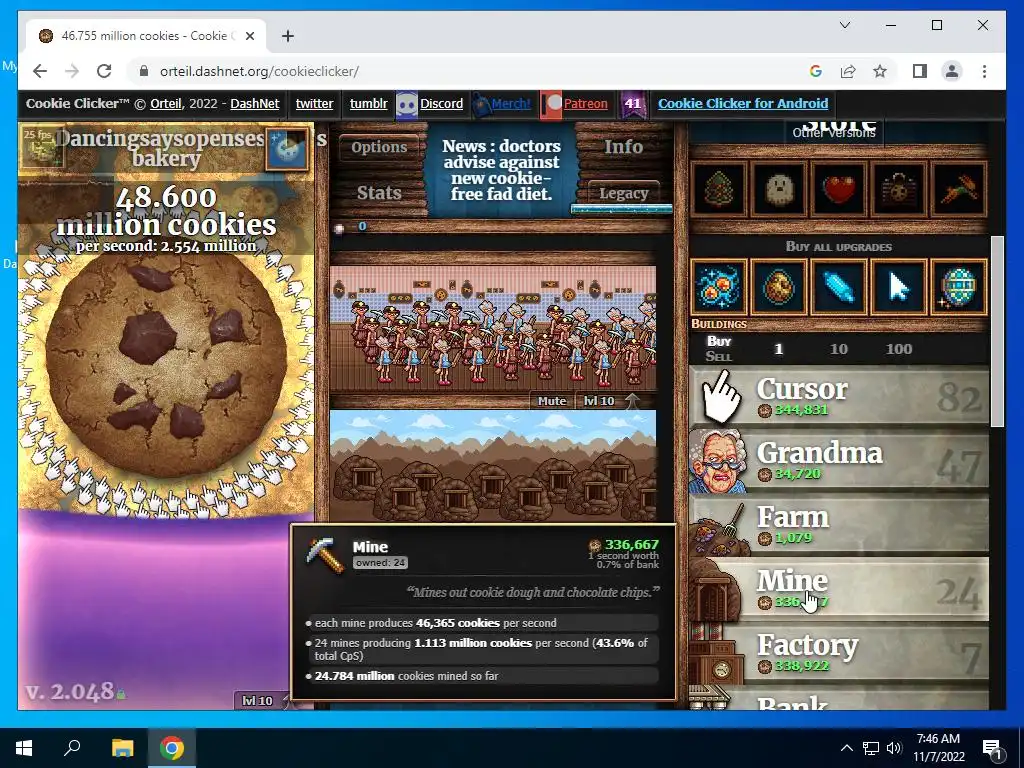The width and height of the screenshot is (1024, 768).
Task: Open Windows Start menu
Action: 24,748
